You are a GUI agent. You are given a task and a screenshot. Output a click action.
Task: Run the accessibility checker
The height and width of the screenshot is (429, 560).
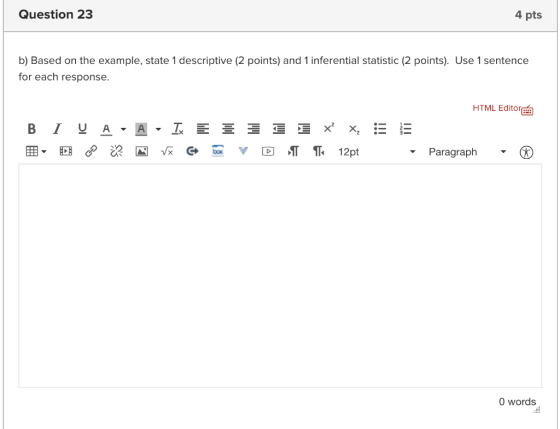click(526, 152)
